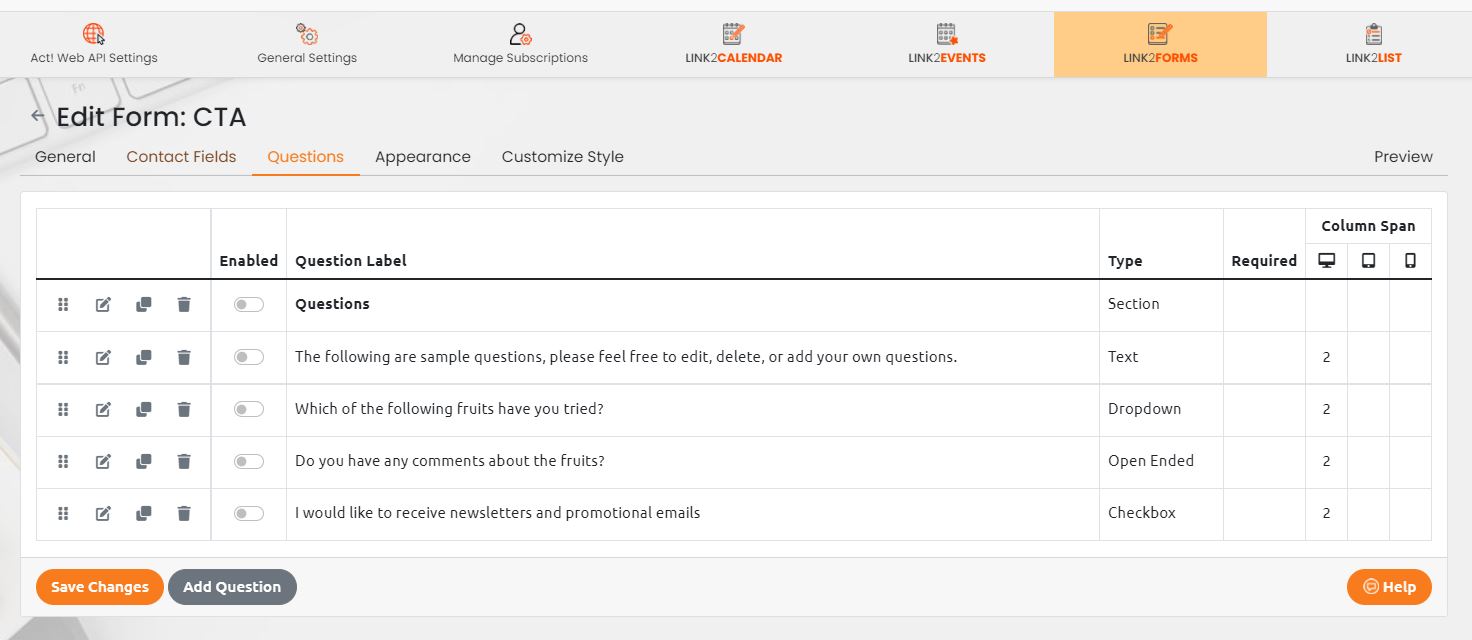
Task: Duplicate the 'Which of the following fruits' question
Action: point(144,409)
